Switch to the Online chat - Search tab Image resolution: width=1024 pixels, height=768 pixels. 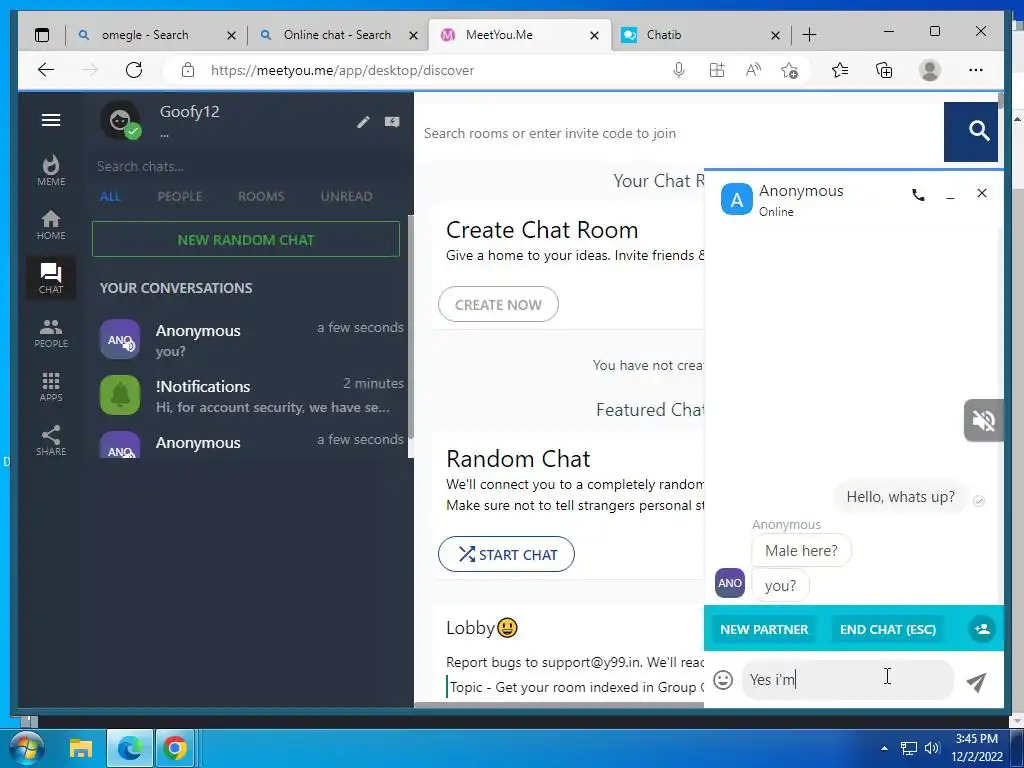click(x=338, y=35)
